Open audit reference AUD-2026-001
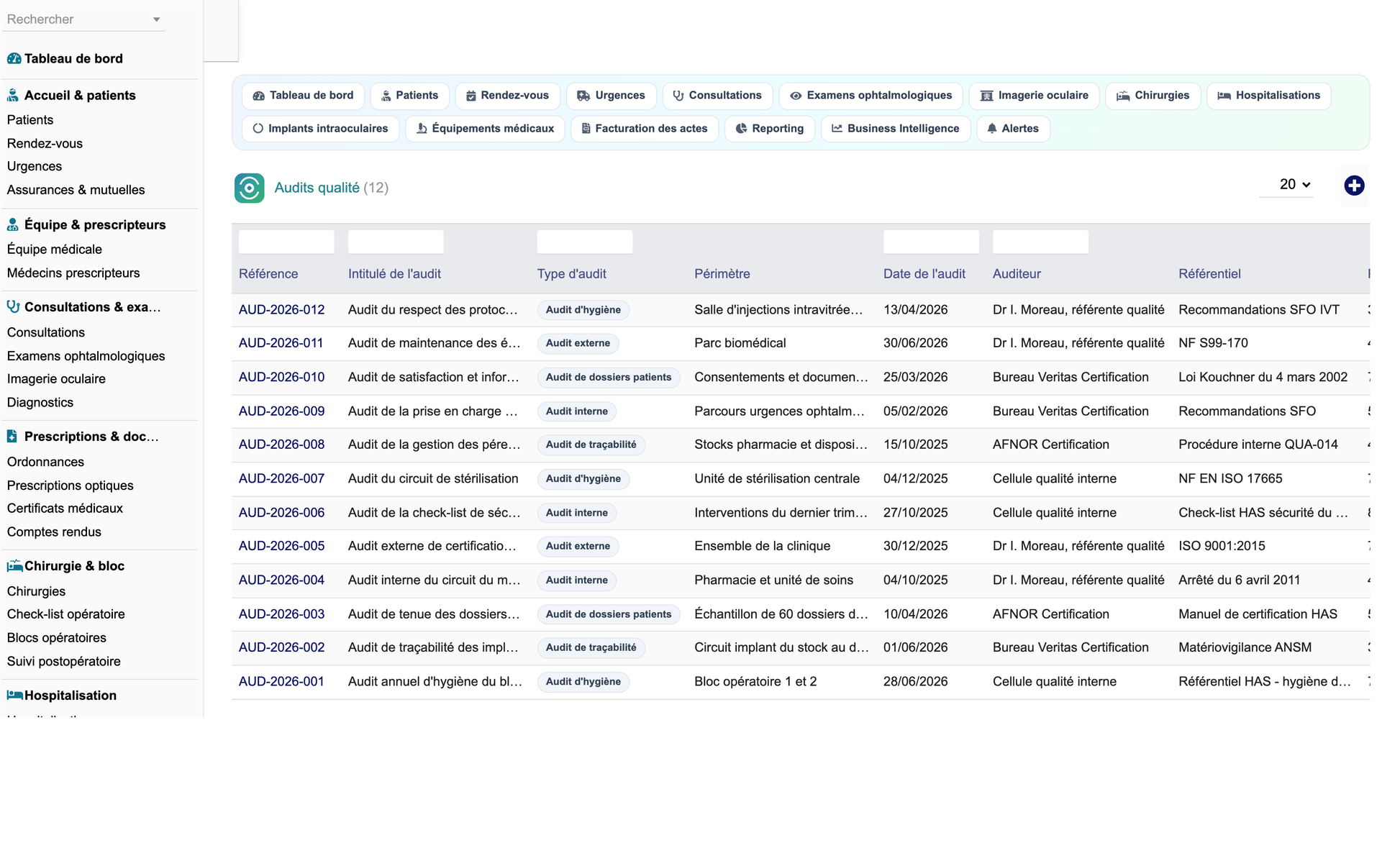Image resolution: width=1400 pixels, height=866 pixels. tap(281, 682)
